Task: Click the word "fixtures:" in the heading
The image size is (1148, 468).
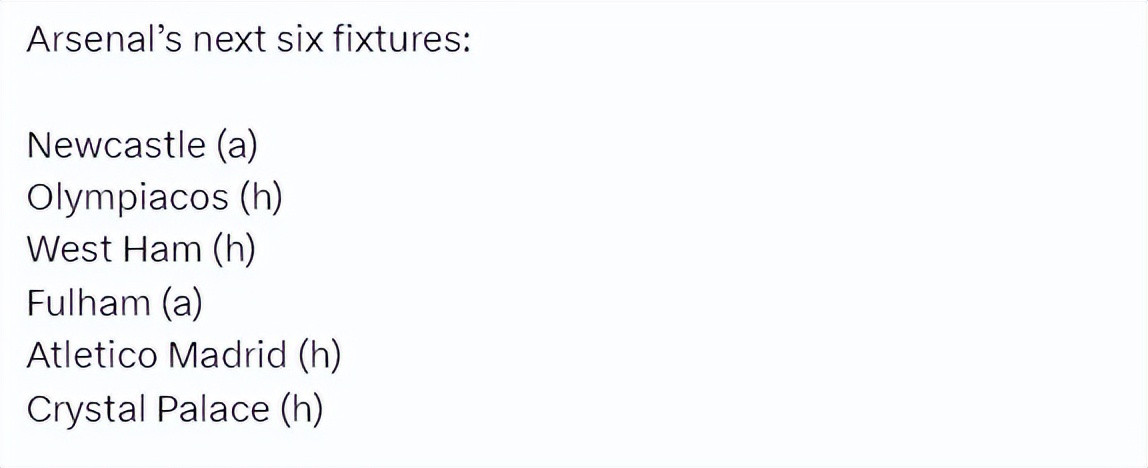Action: pyautogui.click(x=407, y=41)
